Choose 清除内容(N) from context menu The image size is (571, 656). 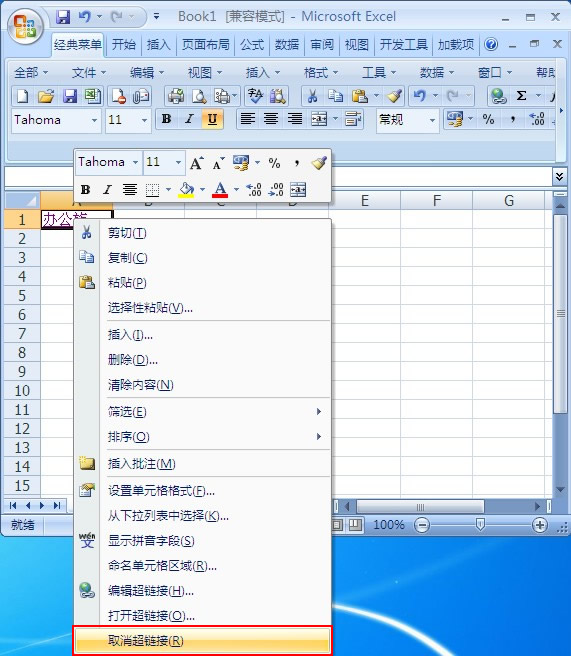202,384
